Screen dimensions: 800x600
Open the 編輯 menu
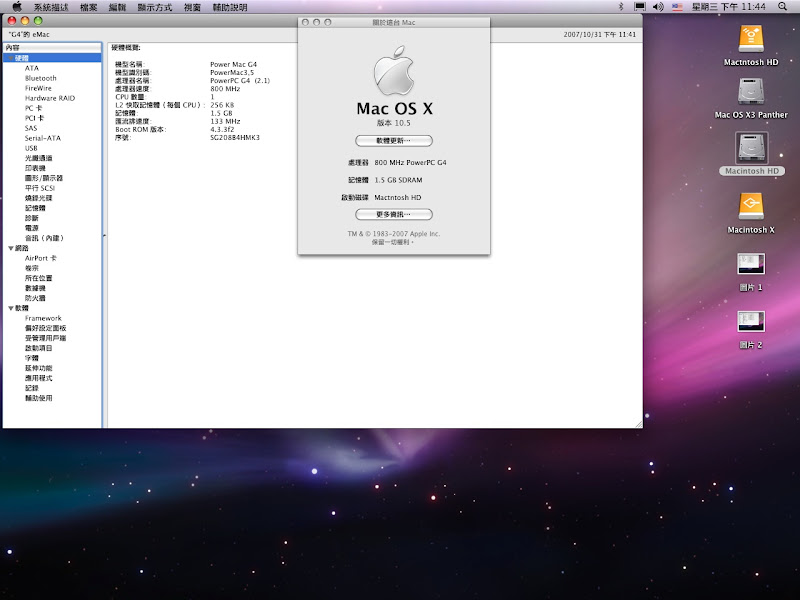tap(117, 7)
